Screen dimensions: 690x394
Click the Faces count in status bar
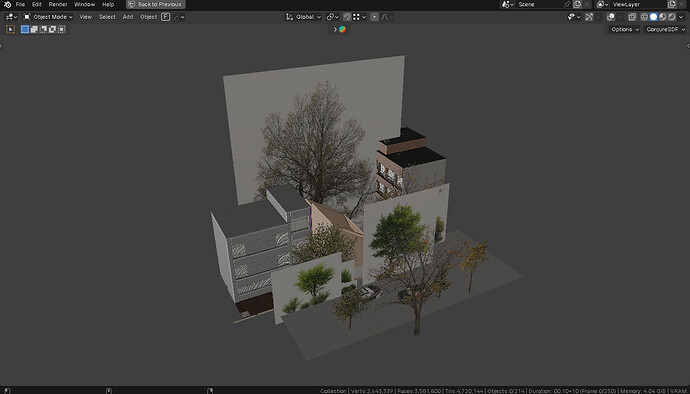[419, 391]
